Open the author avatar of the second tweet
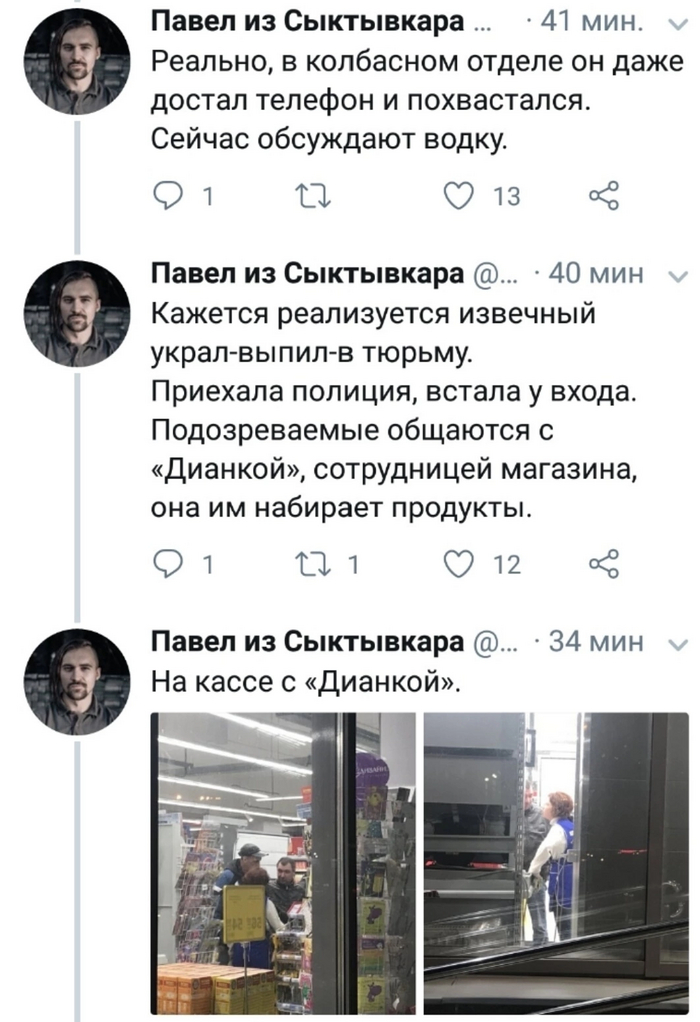700x1022 pixels. coord(77,314)
